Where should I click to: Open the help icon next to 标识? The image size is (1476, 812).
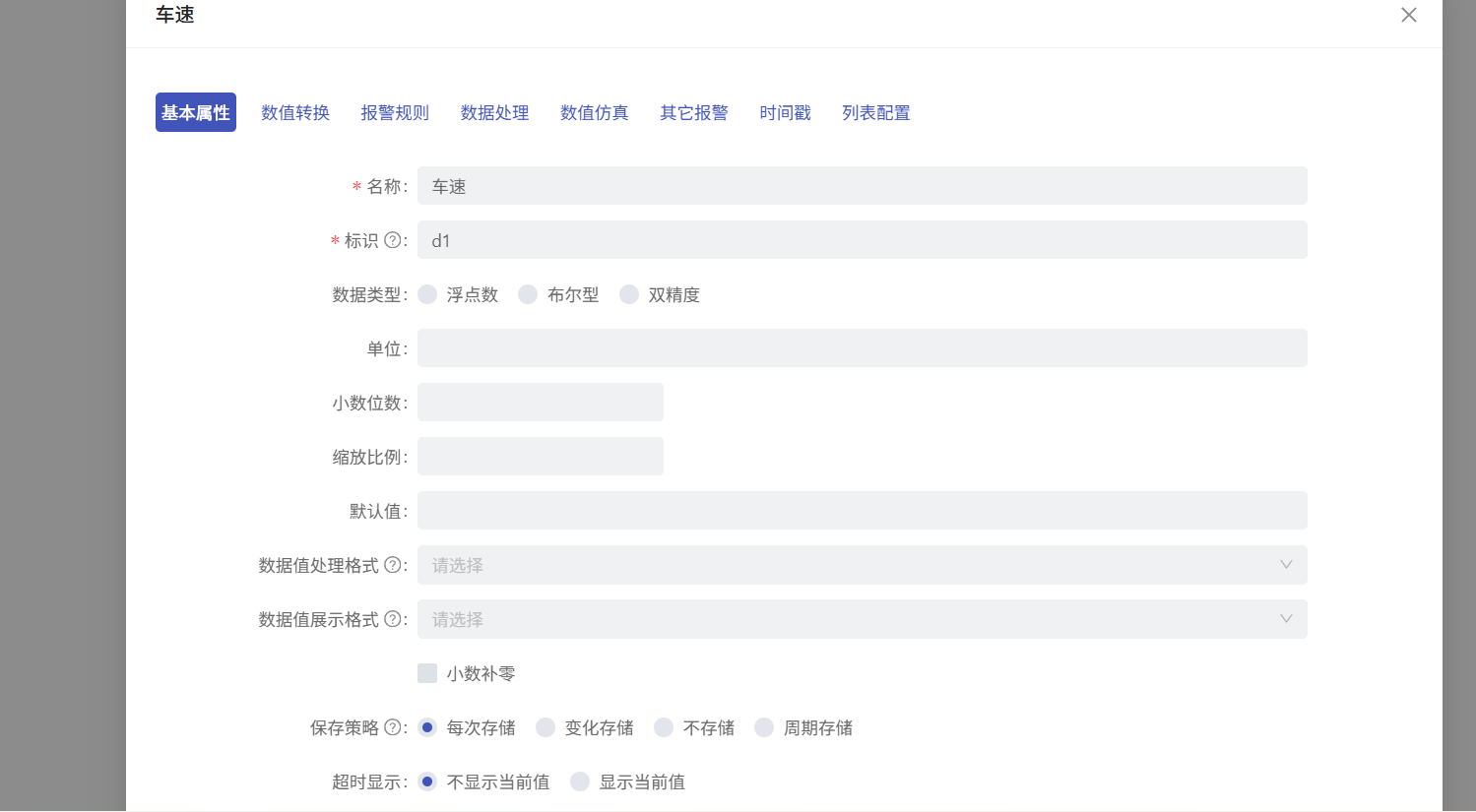394,240
